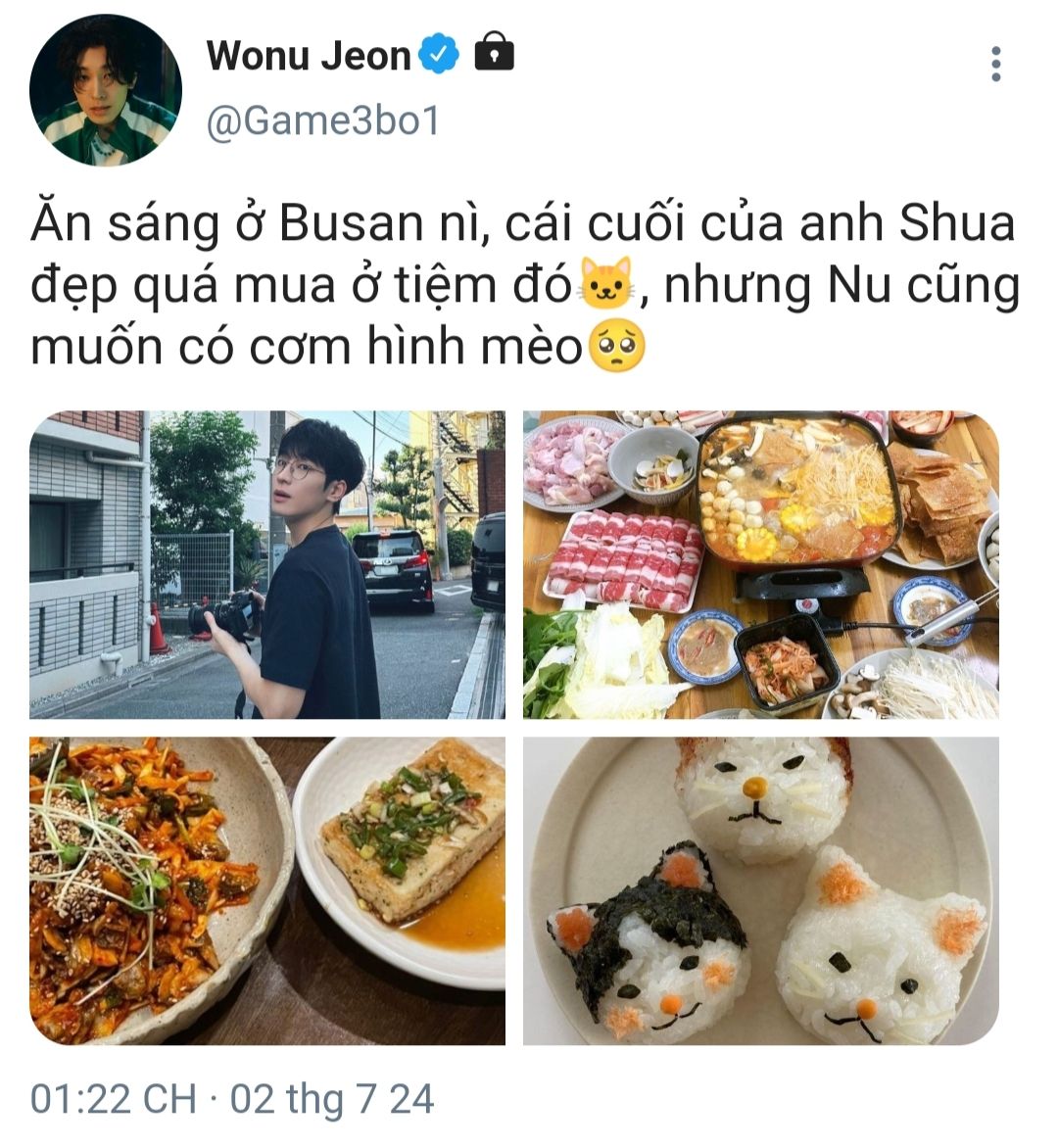The width and height of the screenshot is (1058, 1148).
Task: Open the three-dot more options menu
Action: (995, 65)
